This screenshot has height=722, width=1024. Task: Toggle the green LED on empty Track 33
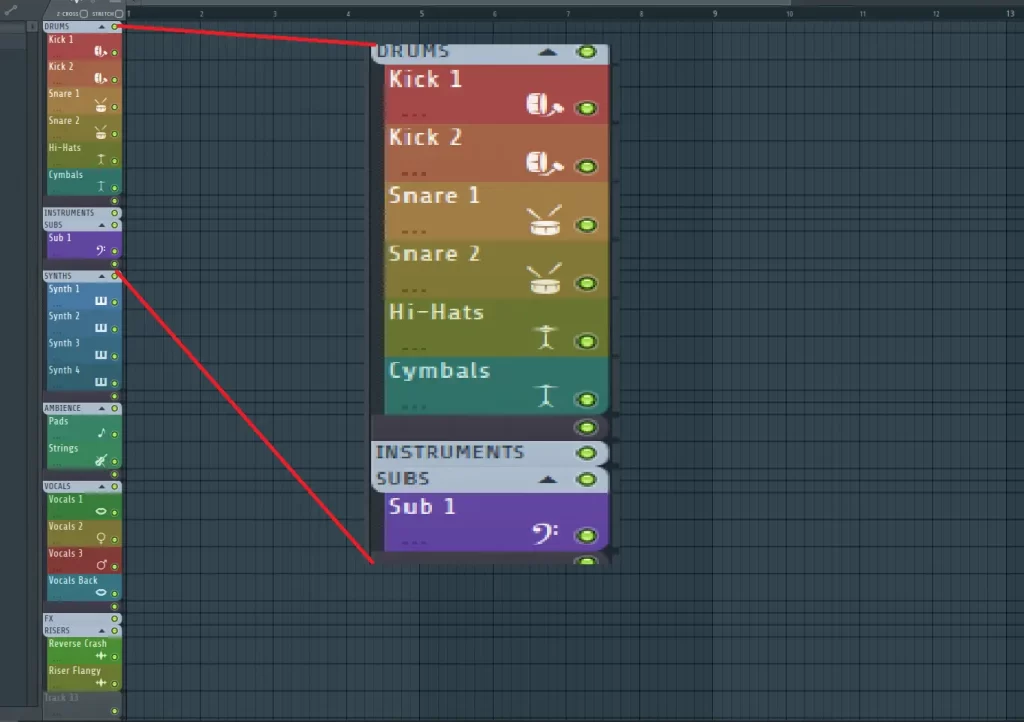pyautogui.click(x=114, y=712)
